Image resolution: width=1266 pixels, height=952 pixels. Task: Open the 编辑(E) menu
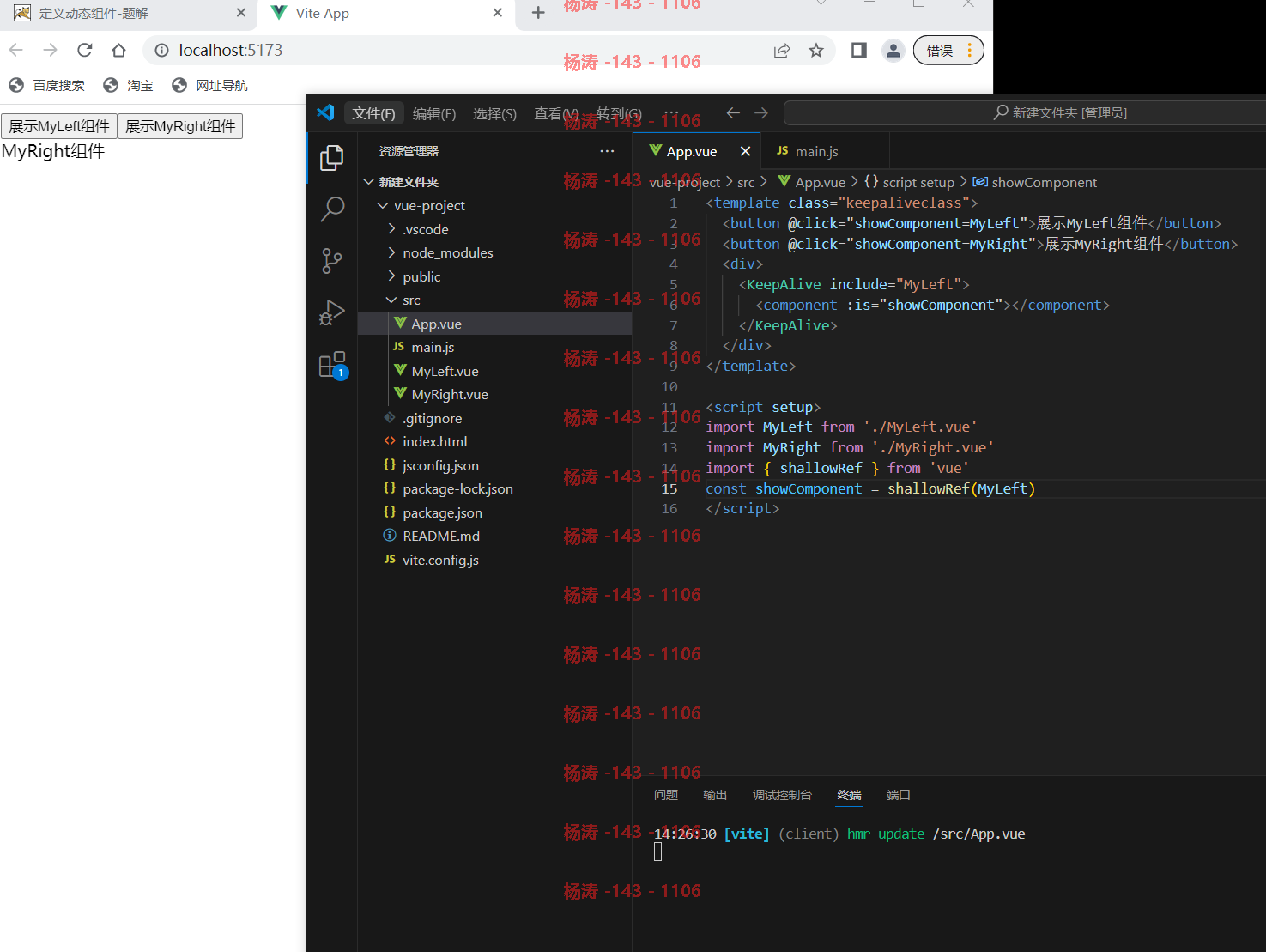(434, 113)
